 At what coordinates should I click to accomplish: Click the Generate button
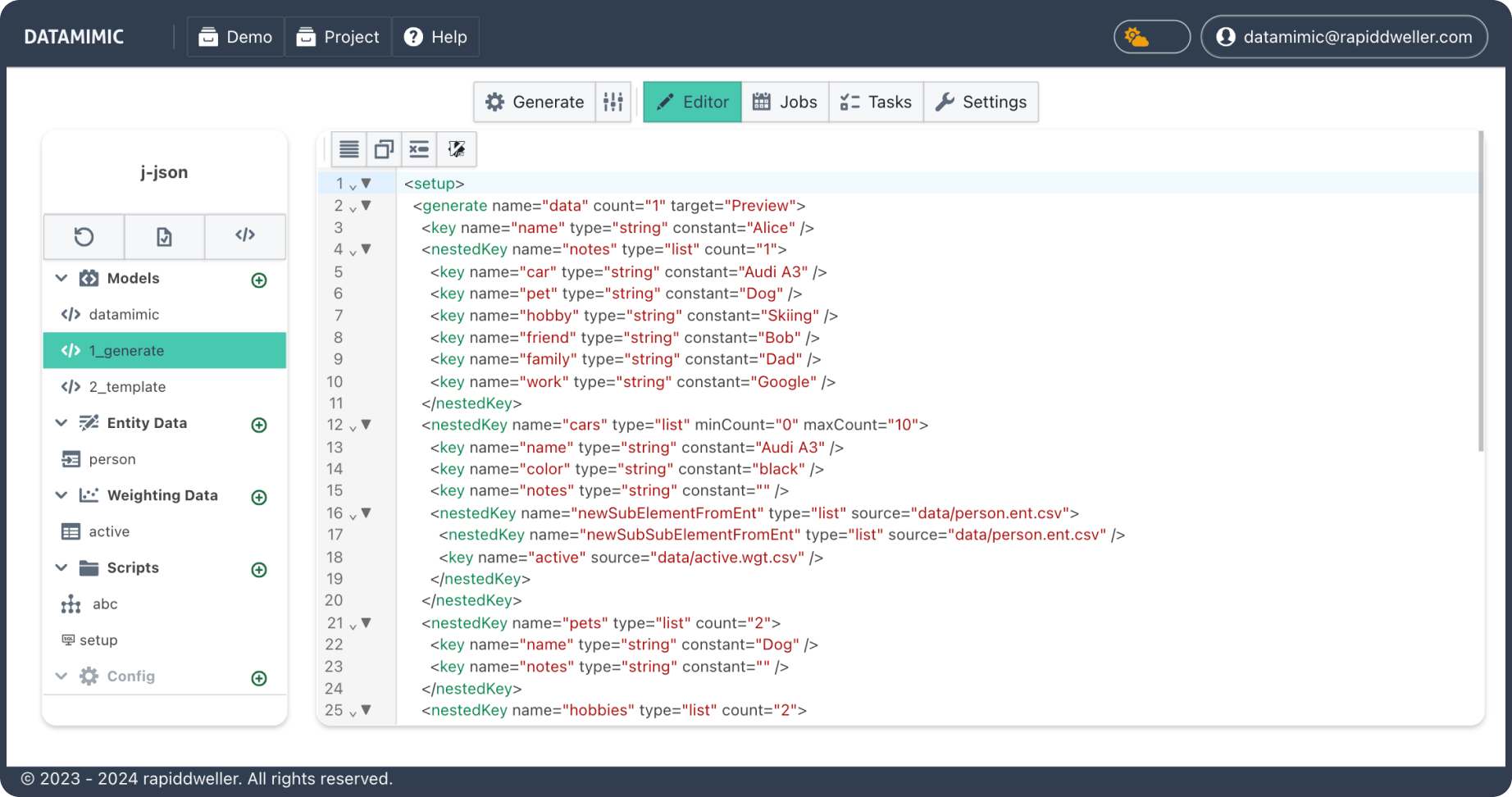point(534,102)
